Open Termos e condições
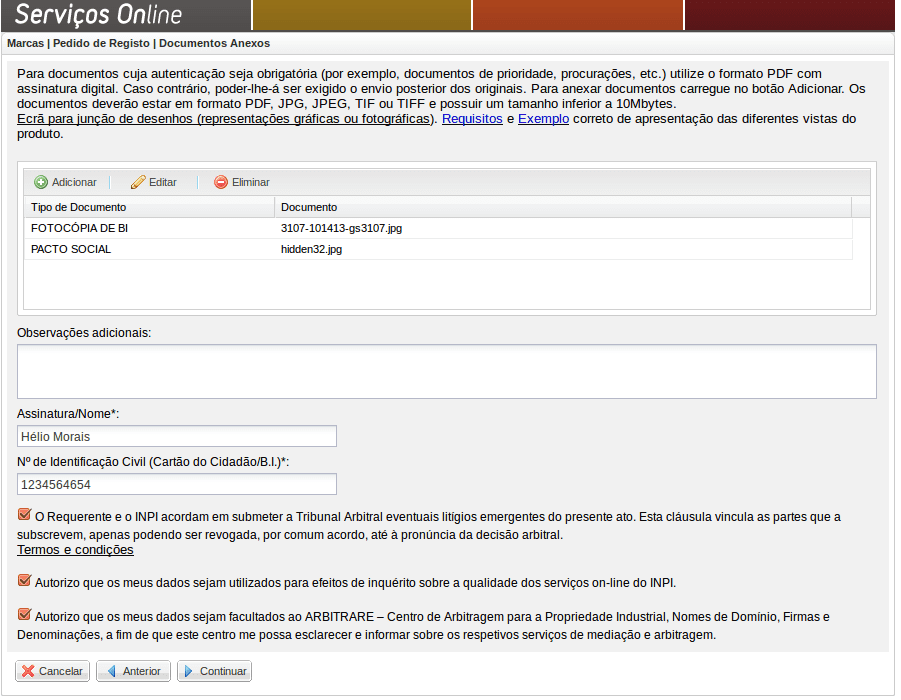 click(x=75, y=549)
